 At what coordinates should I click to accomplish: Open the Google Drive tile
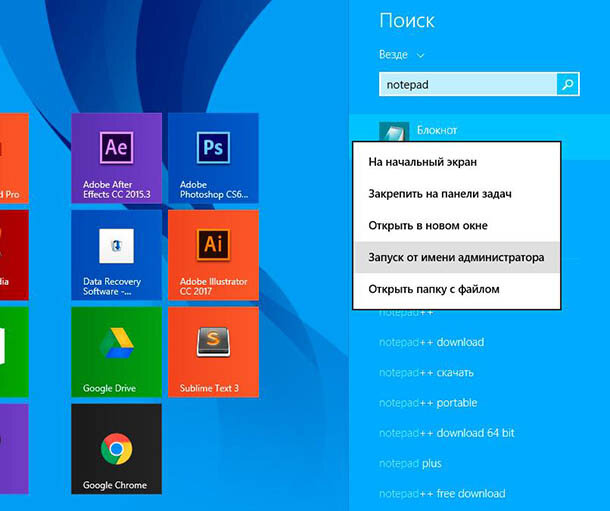tap(116, 352)
